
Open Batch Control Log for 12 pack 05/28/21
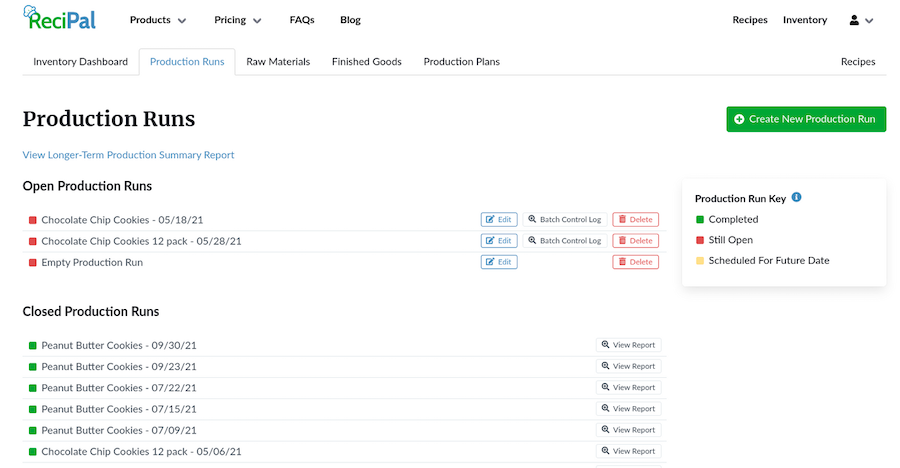565,241
